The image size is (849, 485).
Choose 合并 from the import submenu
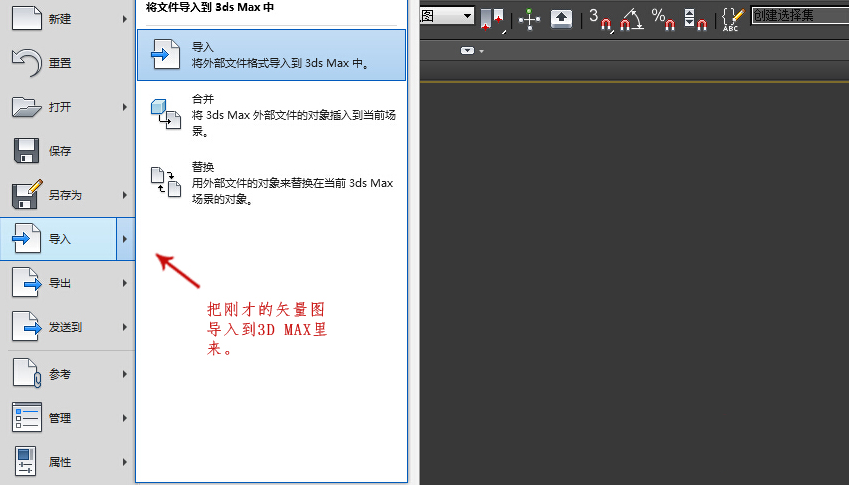pos(271,115)
